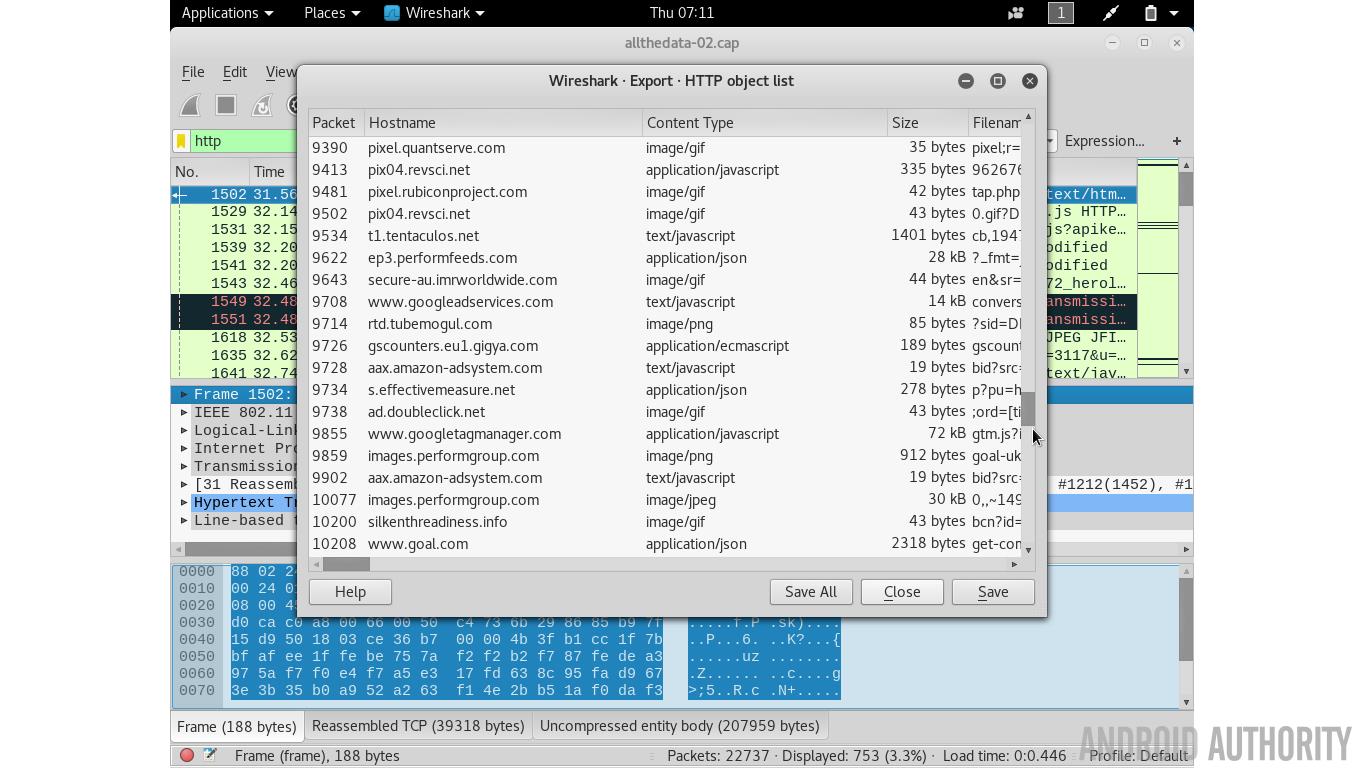Click the pen-shaped icon in top panel
This screenshot has height=768, width=1365.
1111,13
